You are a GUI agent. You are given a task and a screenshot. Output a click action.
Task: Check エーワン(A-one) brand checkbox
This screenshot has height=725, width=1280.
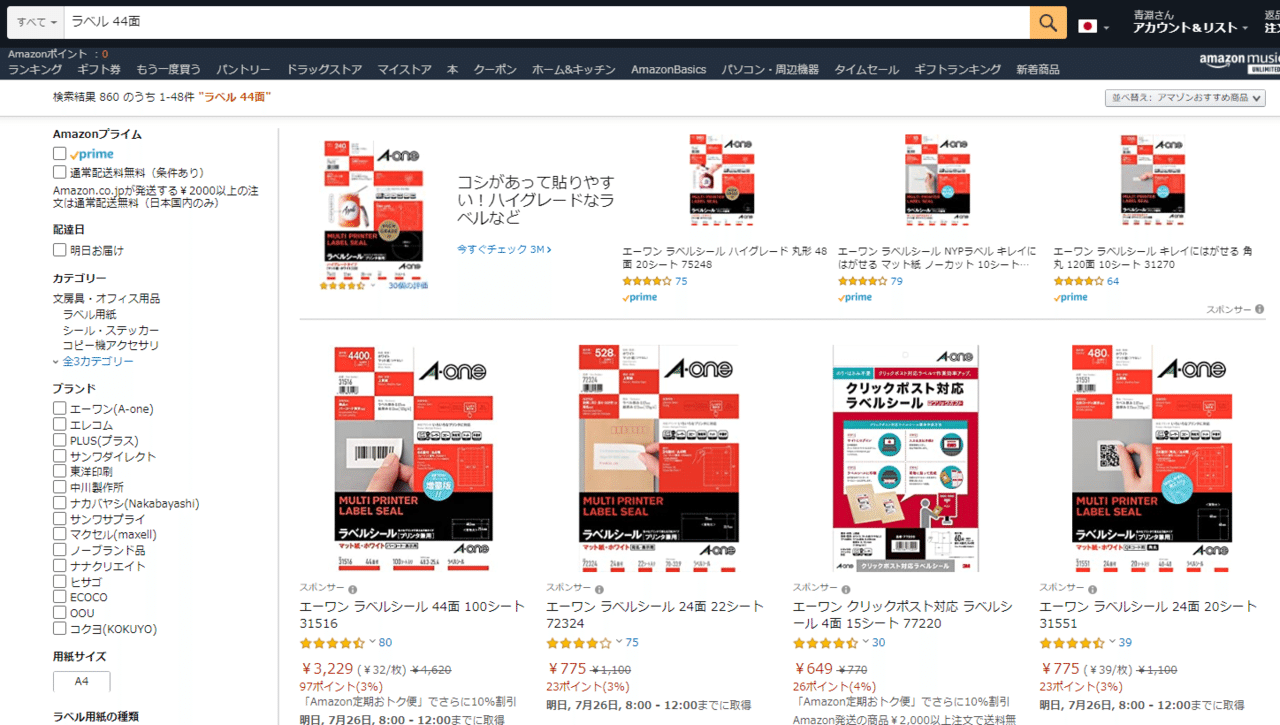point(60,409)
